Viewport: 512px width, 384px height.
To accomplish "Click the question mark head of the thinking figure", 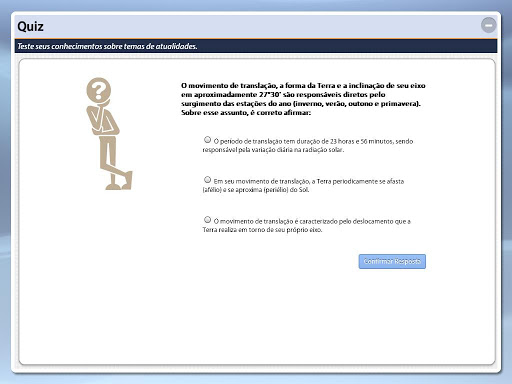I will (99, 90).
